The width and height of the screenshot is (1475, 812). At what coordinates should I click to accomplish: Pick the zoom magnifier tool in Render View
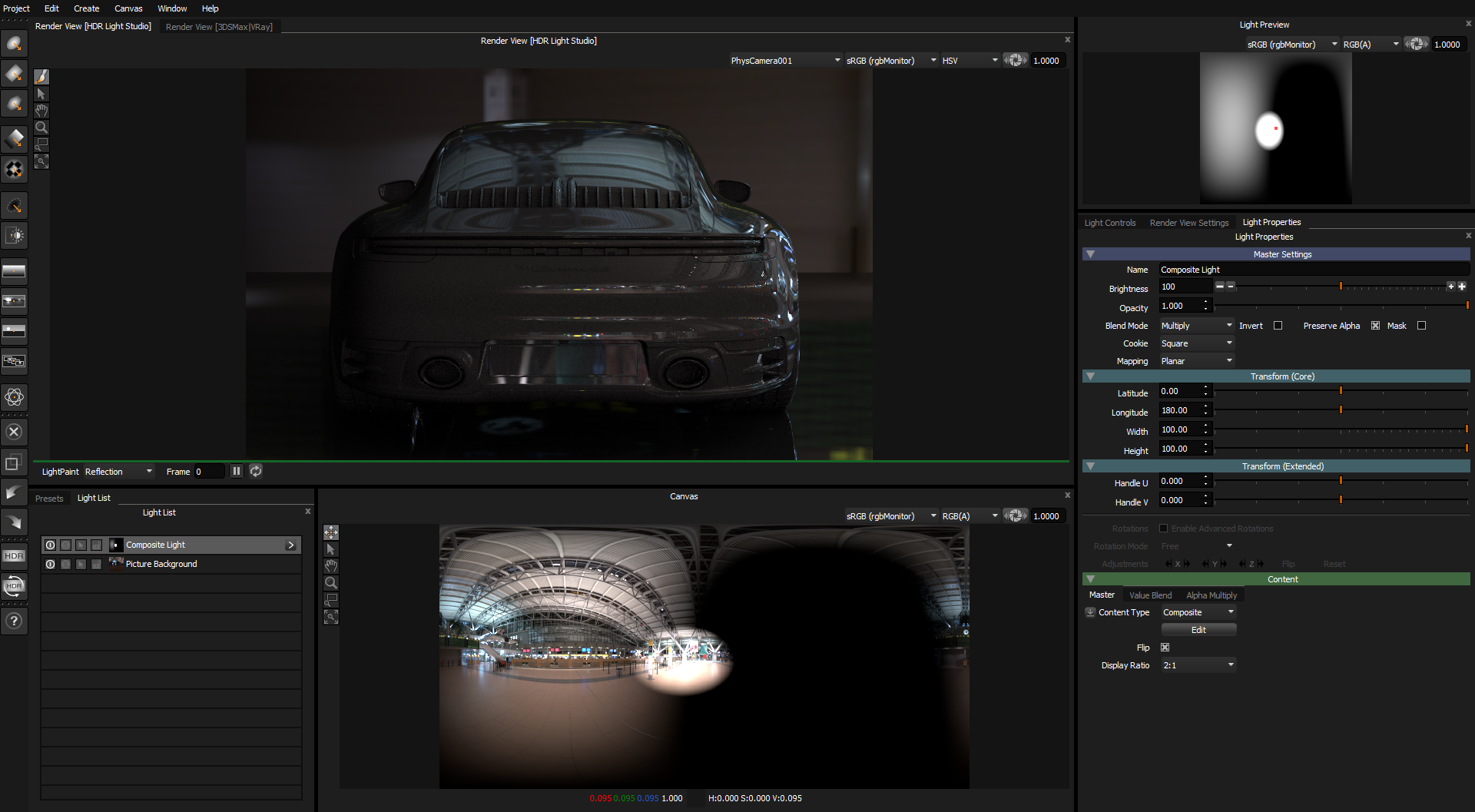click(x=41, y=128)
